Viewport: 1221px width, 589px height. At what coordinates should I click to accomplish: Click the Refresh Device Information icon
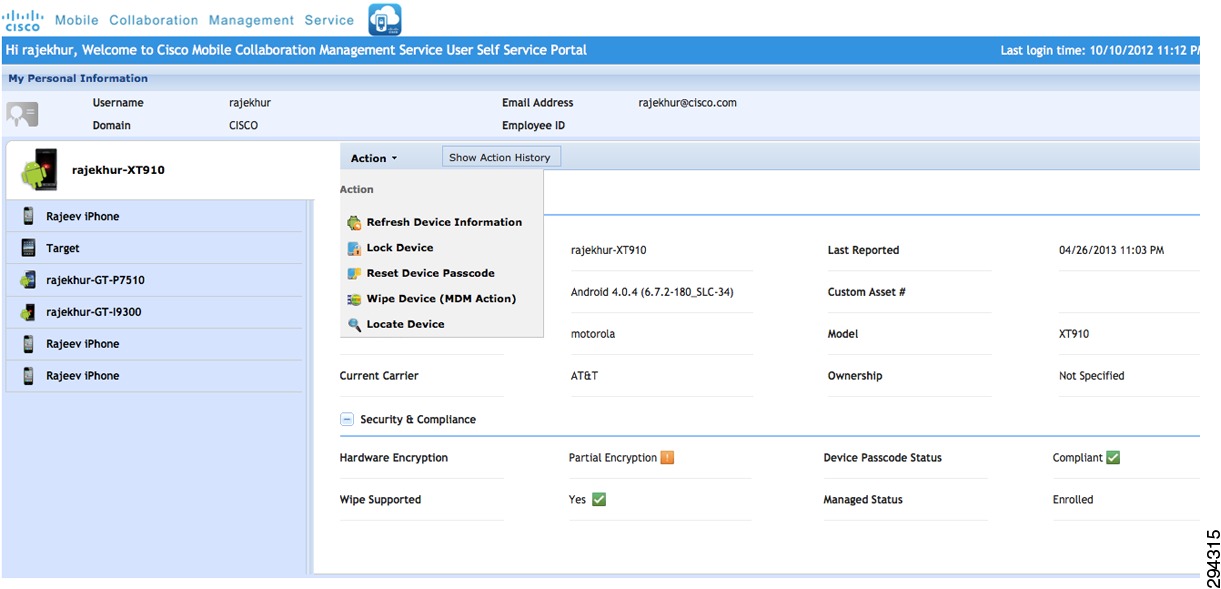click(354, 223)
